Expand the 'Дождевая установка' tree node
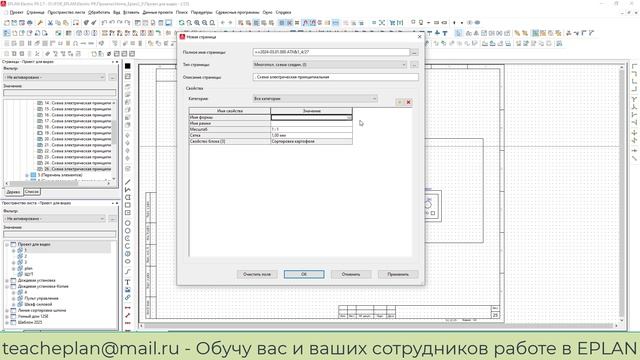The height and width of the screenshot is (360, 640). [7, 280]
